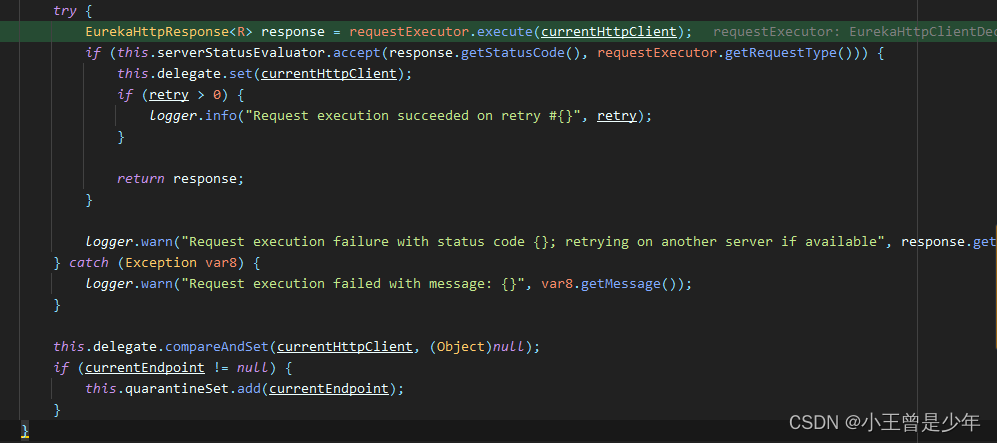Click the getRequestType() method call

pyautogui.click(x=788, y=53)
